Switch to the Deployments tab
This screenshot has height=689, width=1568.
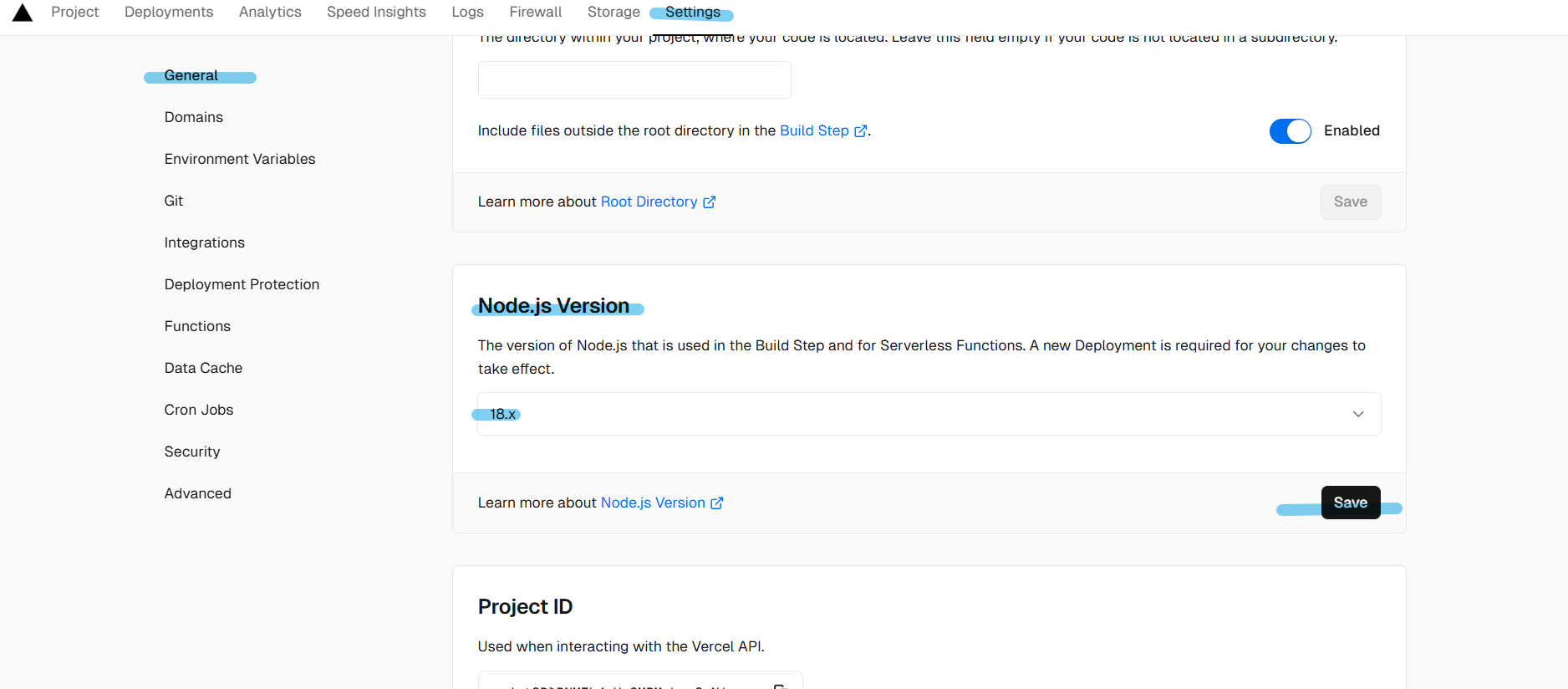[169, 13]
